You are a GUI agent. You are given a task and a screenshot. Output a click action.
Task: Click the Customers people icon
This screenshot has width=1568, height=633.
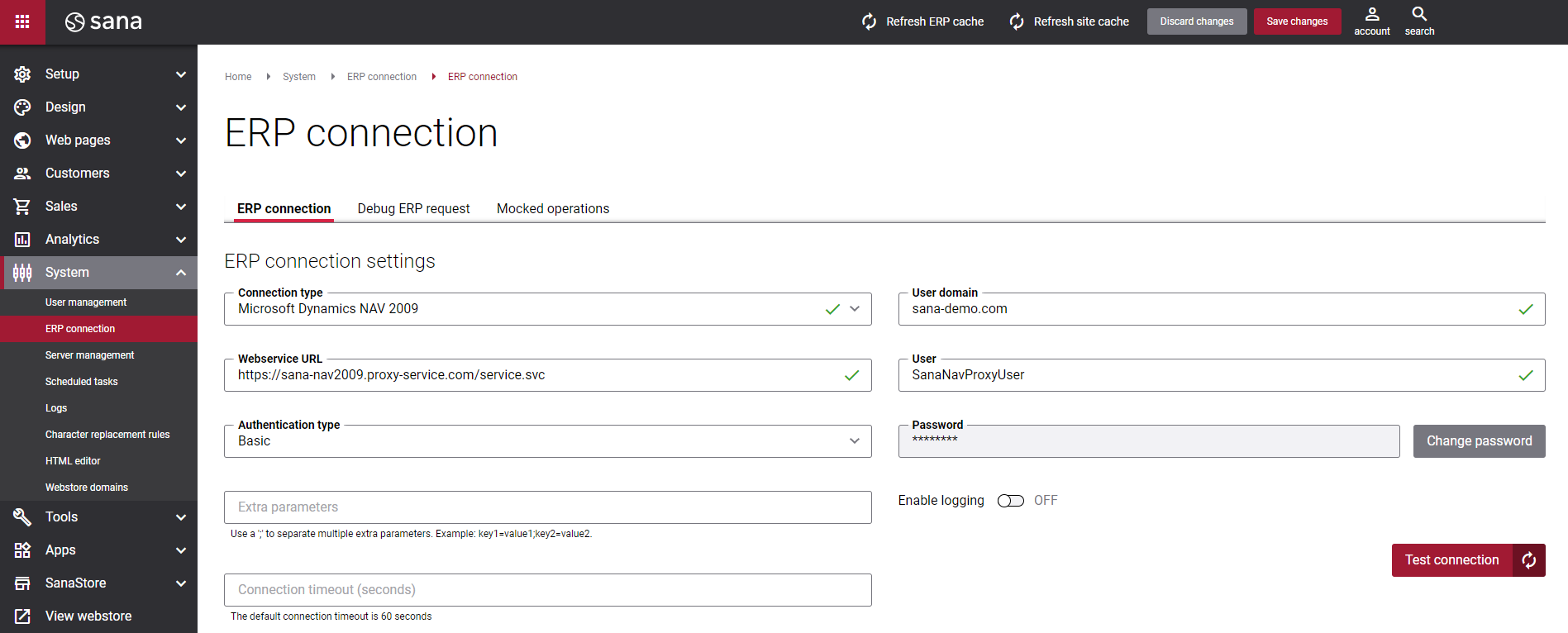coord(22,174)
